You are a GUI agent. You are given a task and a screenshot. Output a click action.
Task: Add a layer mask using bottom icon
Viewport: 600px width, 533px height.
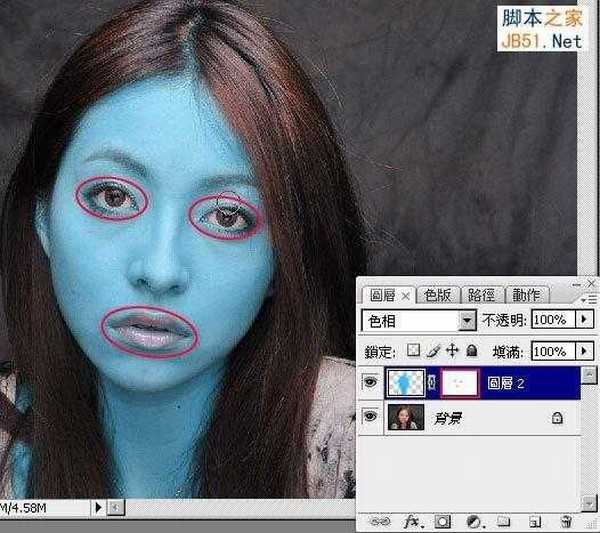click(x=441, y=521)
